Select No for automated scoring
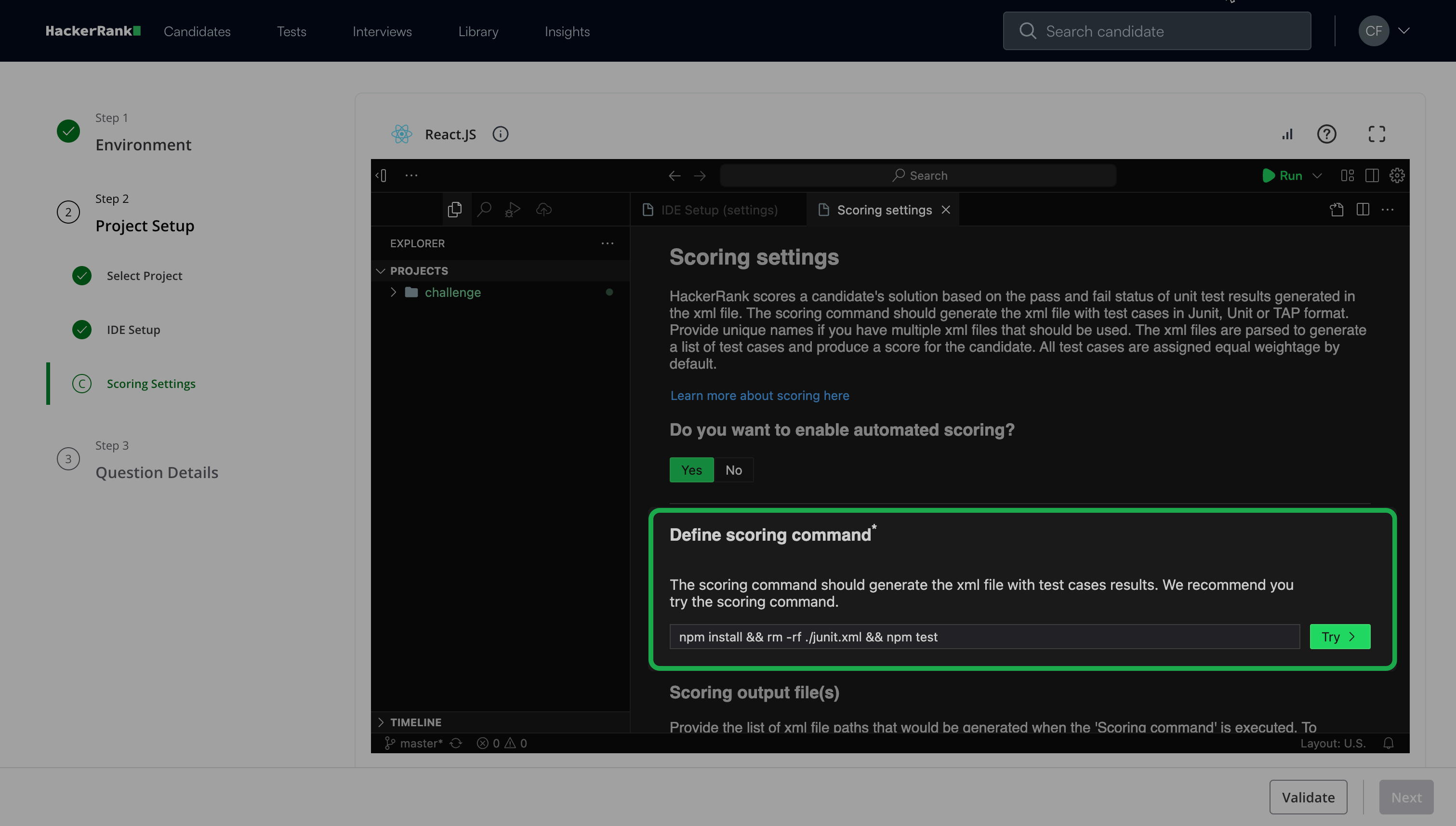This screenshot has height=826, width=1456. [733, 470]
